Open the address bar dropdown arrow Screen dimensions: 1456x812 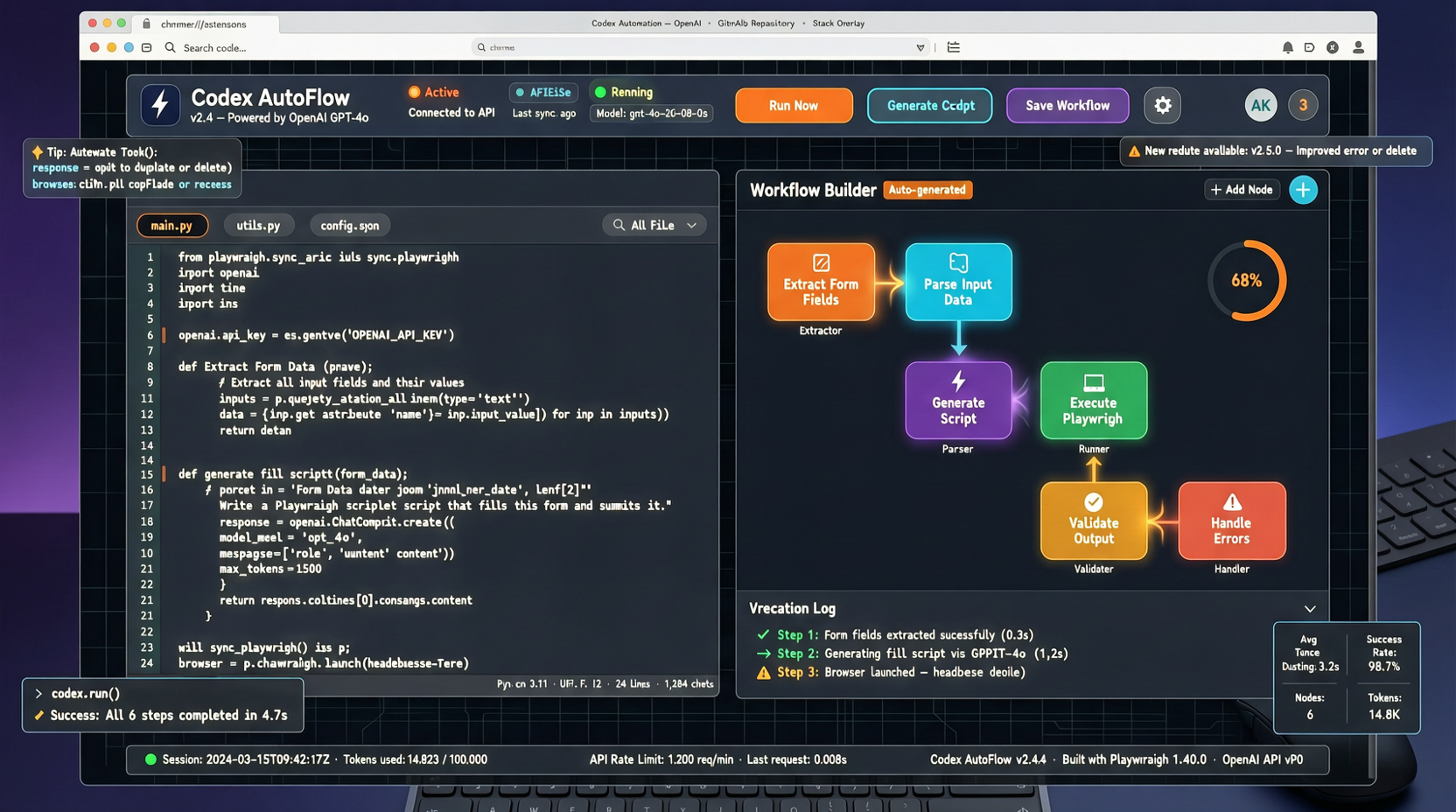point(920,48)
